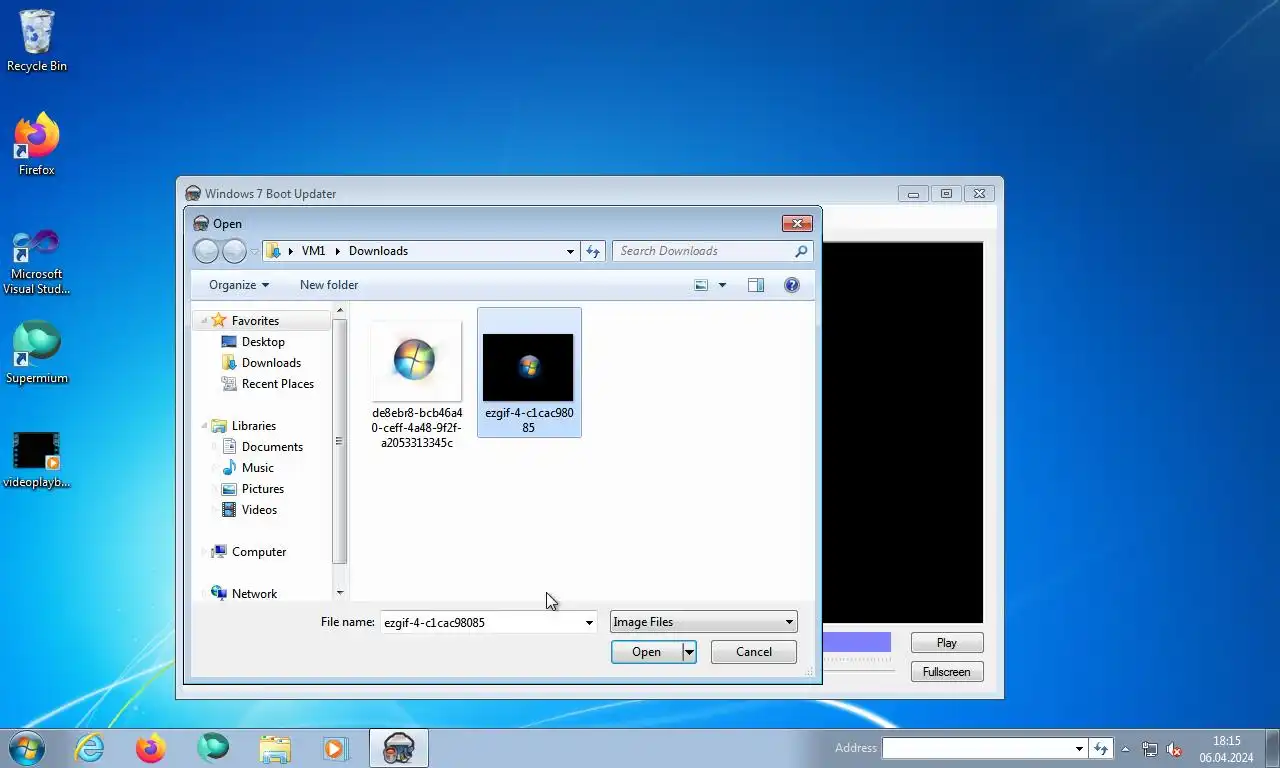Image resolution: width=1280 pixels, height=768 pixels.
Task: Select Downloads under Favorites
Action: coord(271,363)
